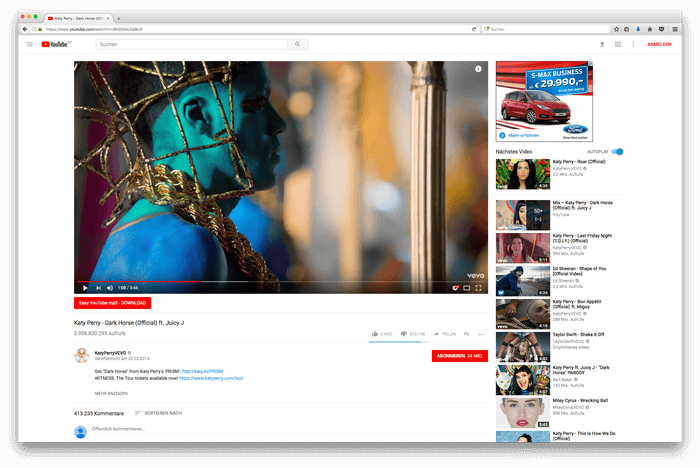Click the '413.235 Kommentare' comment count text
Viewport: 700px width, 468px height.
pos(99,414)
